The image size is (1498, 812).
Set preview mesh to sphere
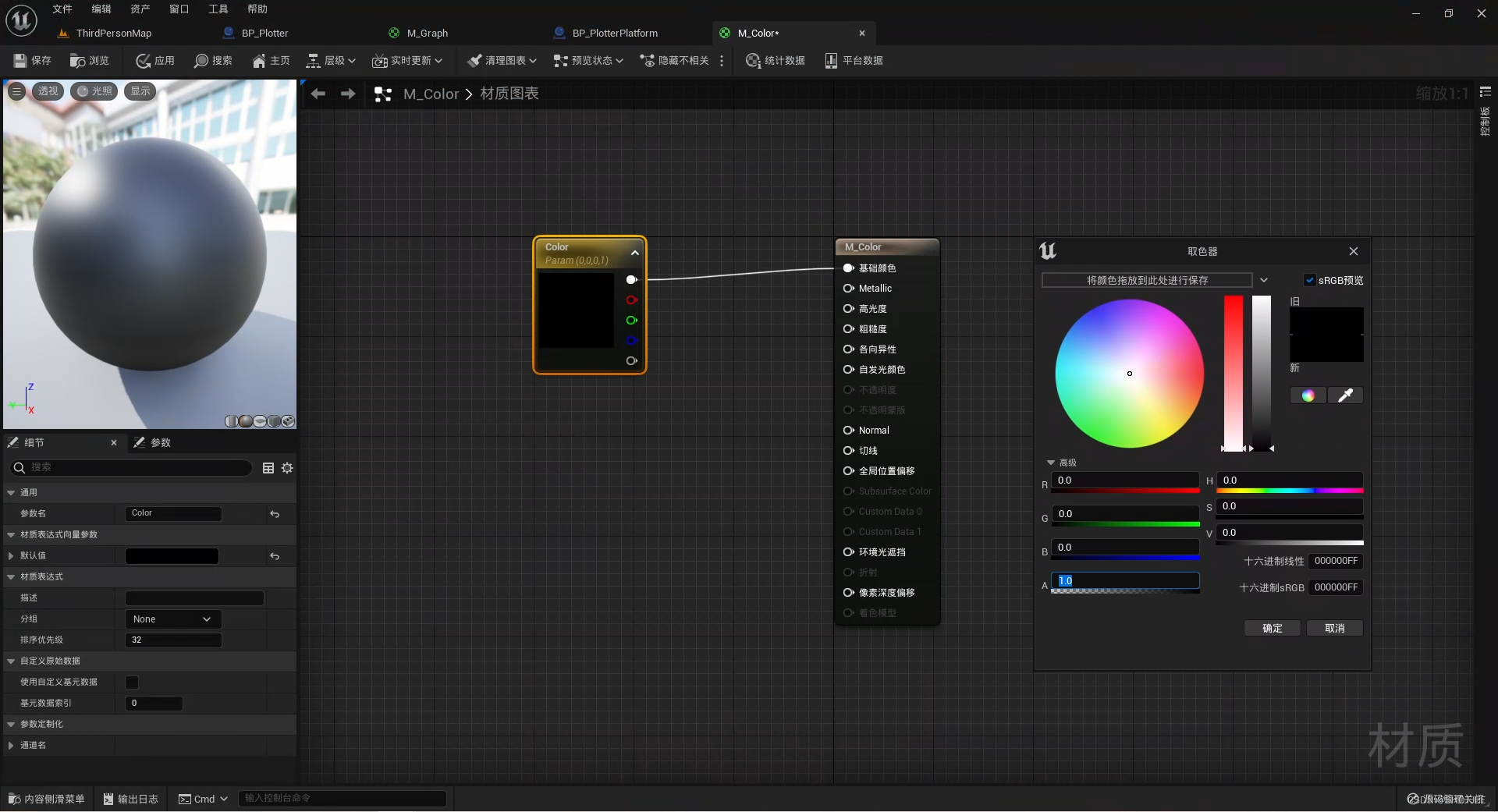pos(246,421)
